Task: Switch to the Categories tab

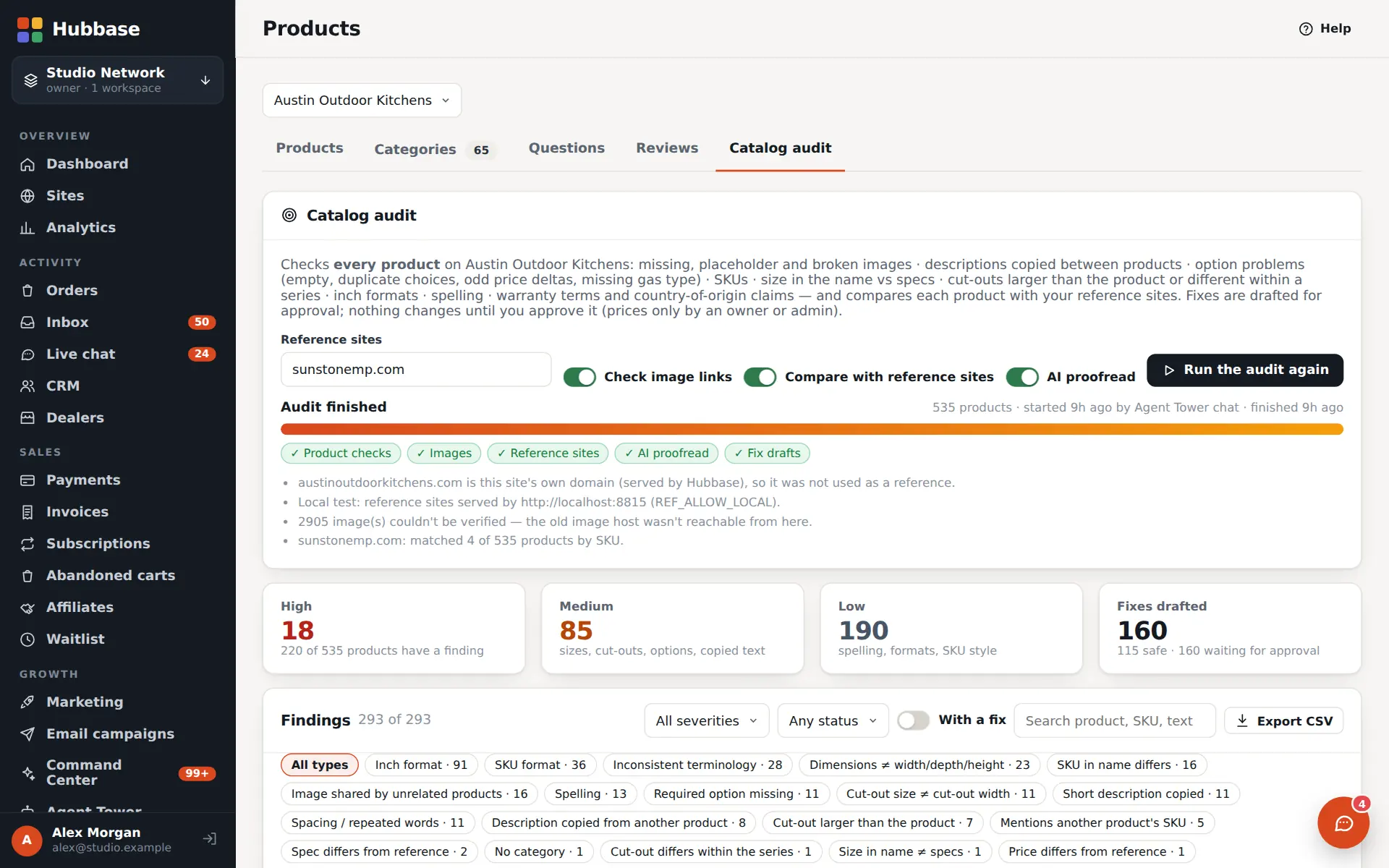Action: click(434, 150)
